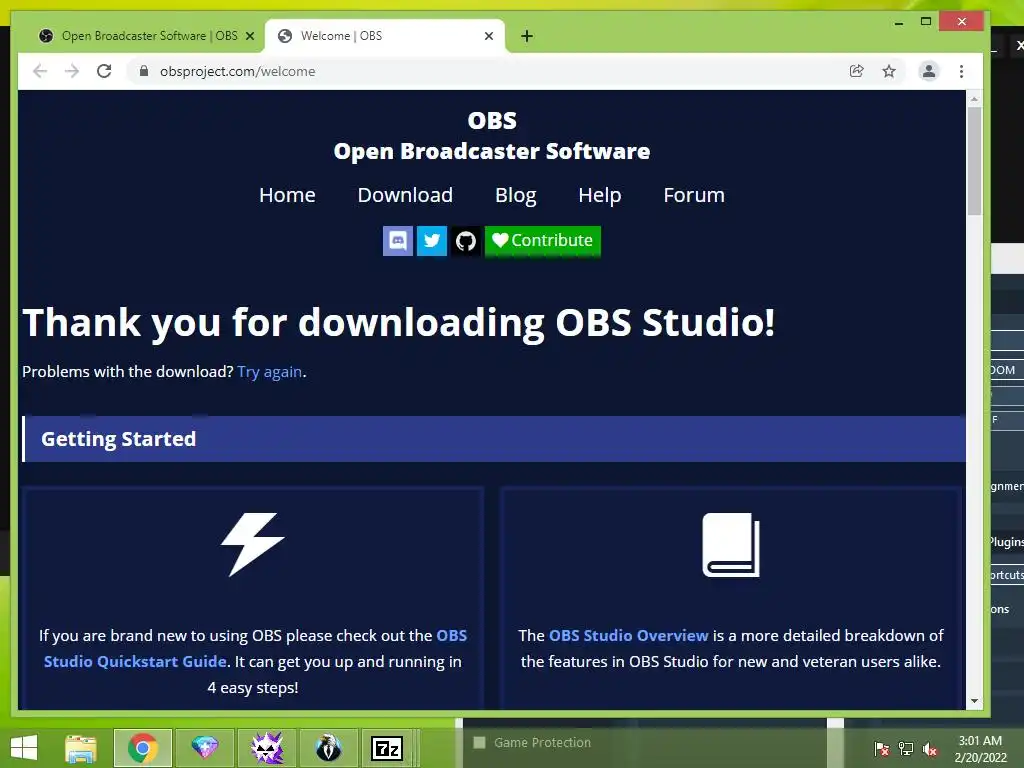Image resolution: width=1024 pixels, height=768 pixels.
Task: Click the Try again download link
Action: point(270,372)
